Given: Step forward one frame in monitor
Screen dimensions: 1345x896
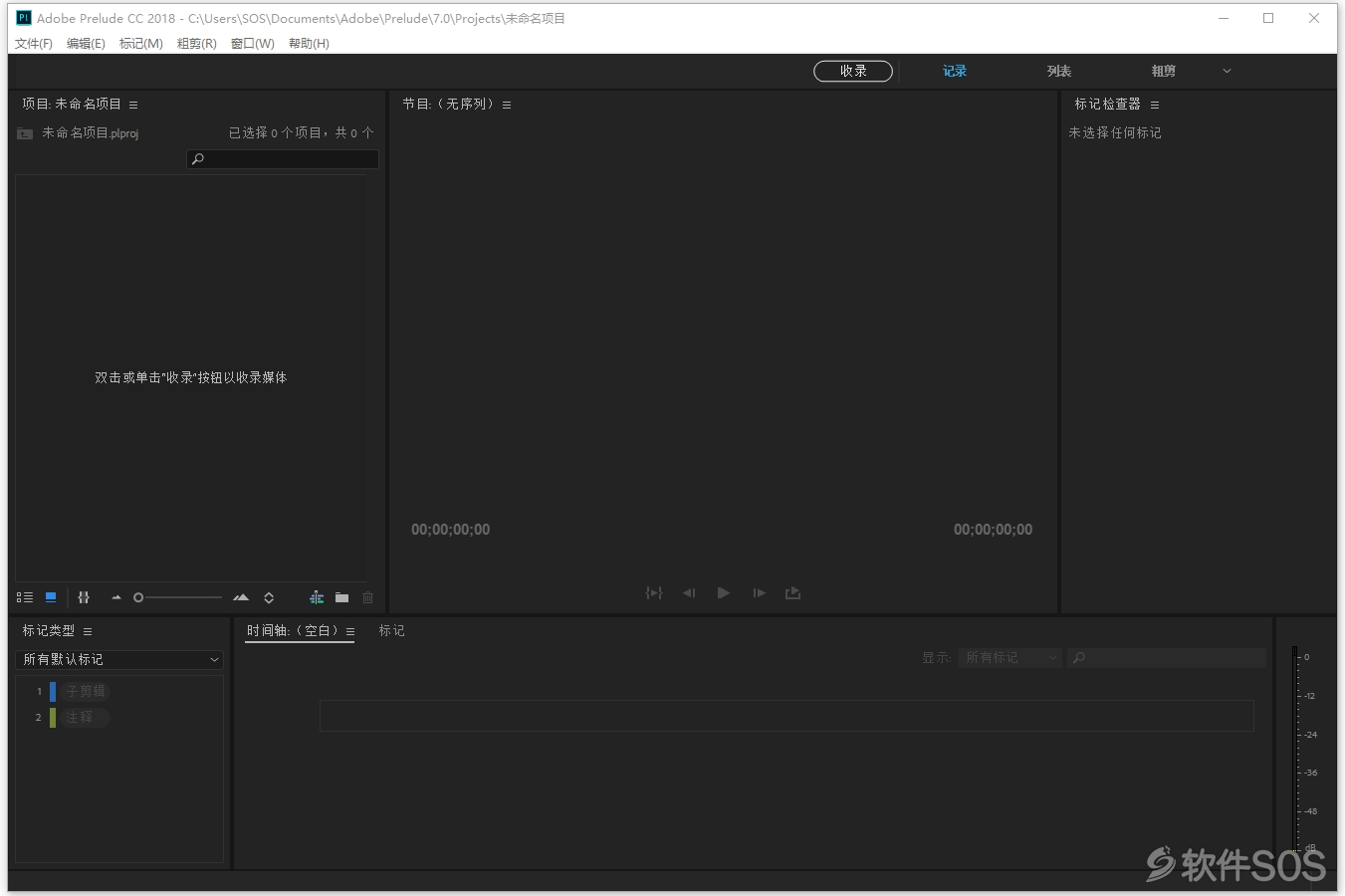Looking at the screenshot, I should coord(759,592).
